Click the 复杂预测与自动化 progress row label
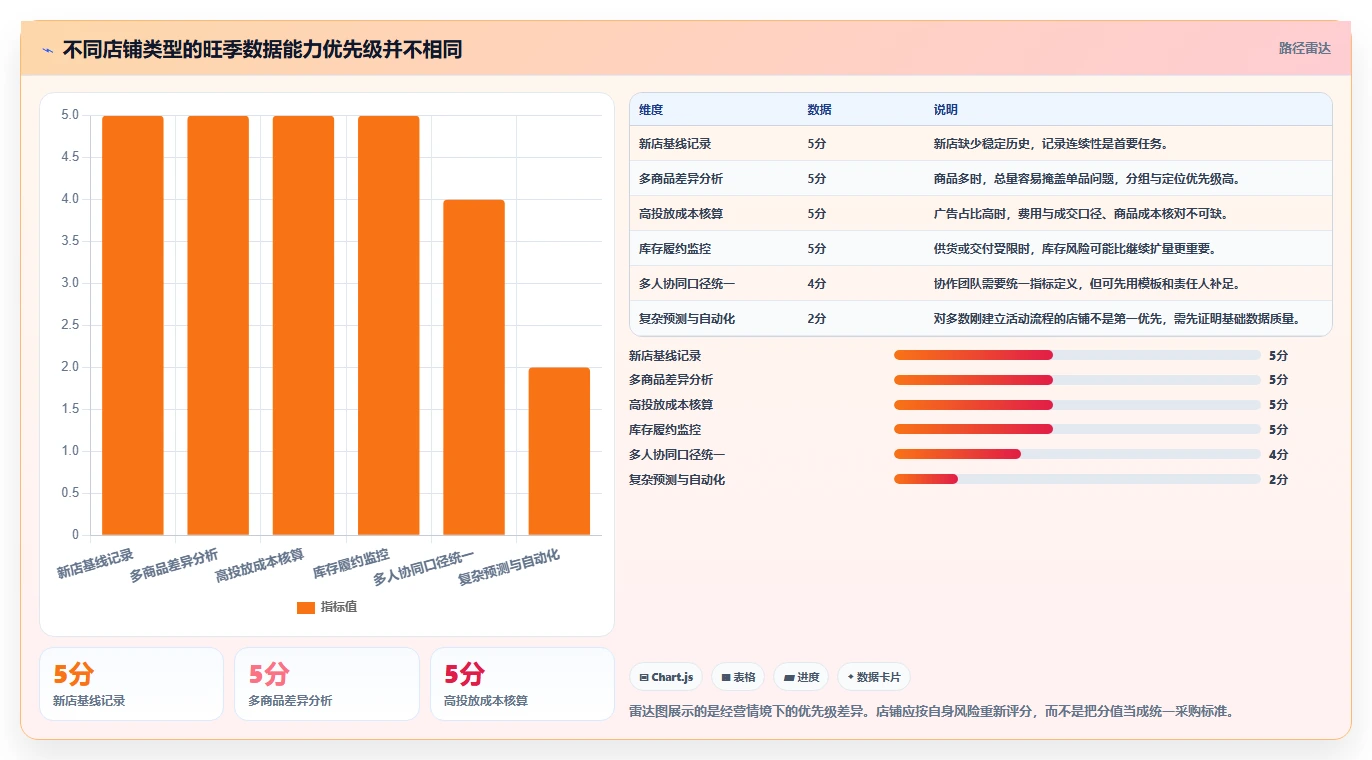Screen dimensions: 1372x760 [x=677, y=480]
